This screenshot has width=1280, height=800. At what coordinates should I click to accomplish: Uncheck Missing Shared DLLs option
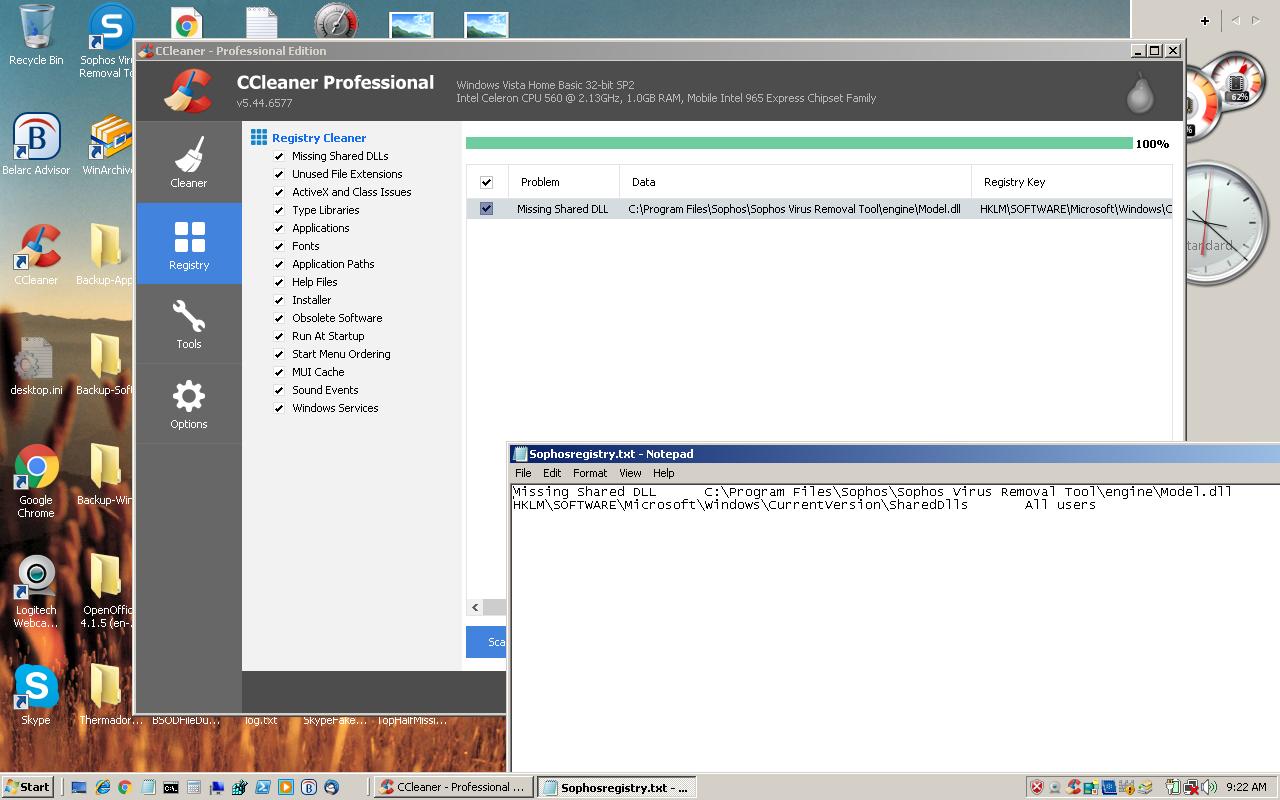pyautogui.click(x=279, y=156)
